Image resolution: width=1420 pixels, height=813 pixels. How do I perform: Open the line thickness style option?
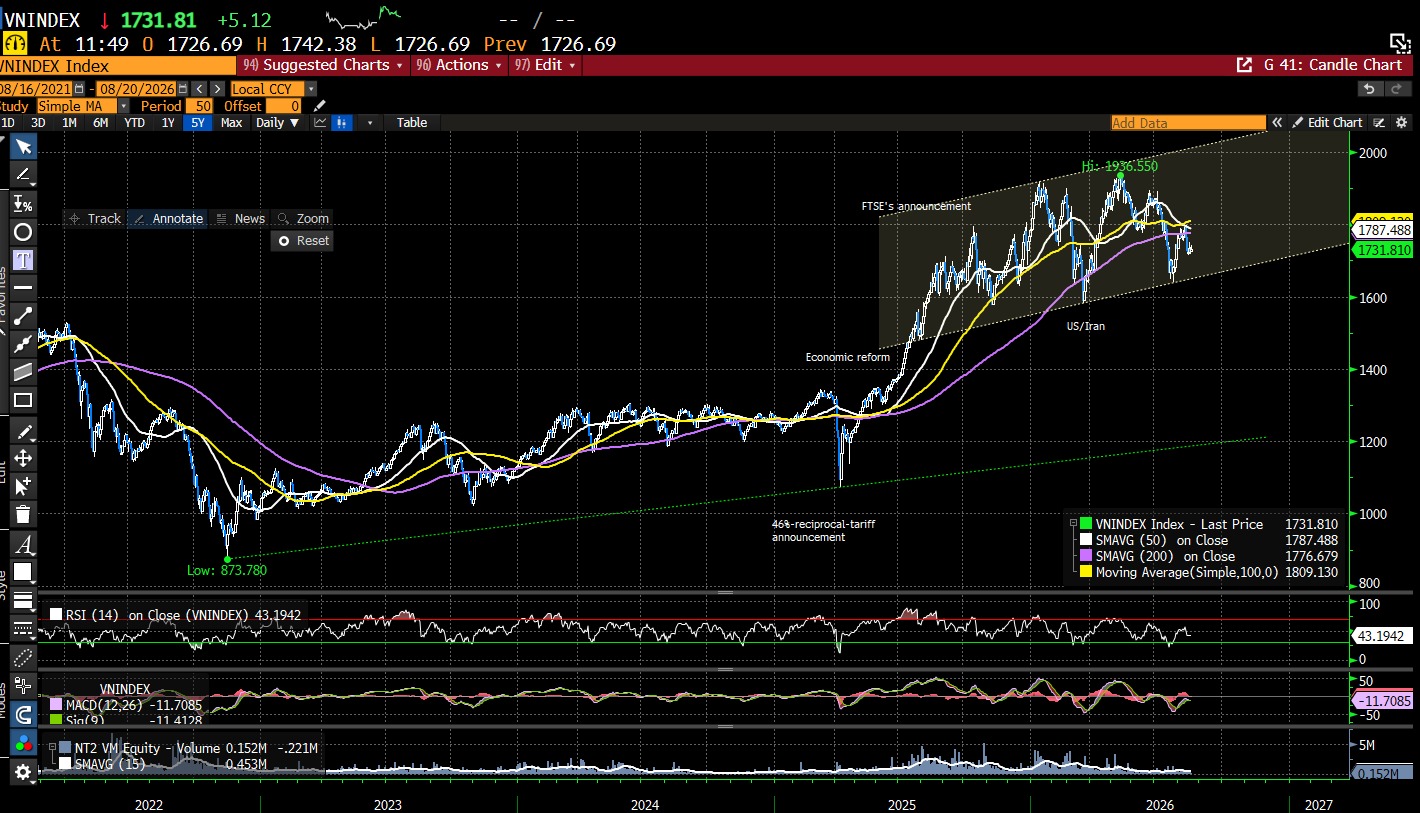click(22, 602)
